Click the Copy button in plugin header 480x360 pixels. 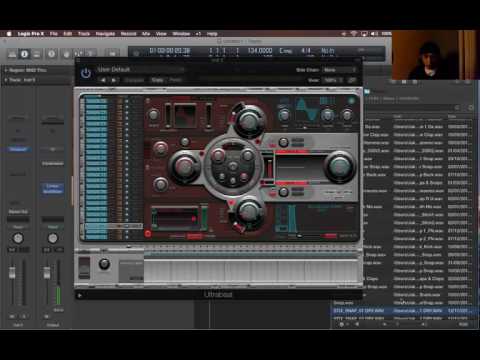tap(157, 80)
